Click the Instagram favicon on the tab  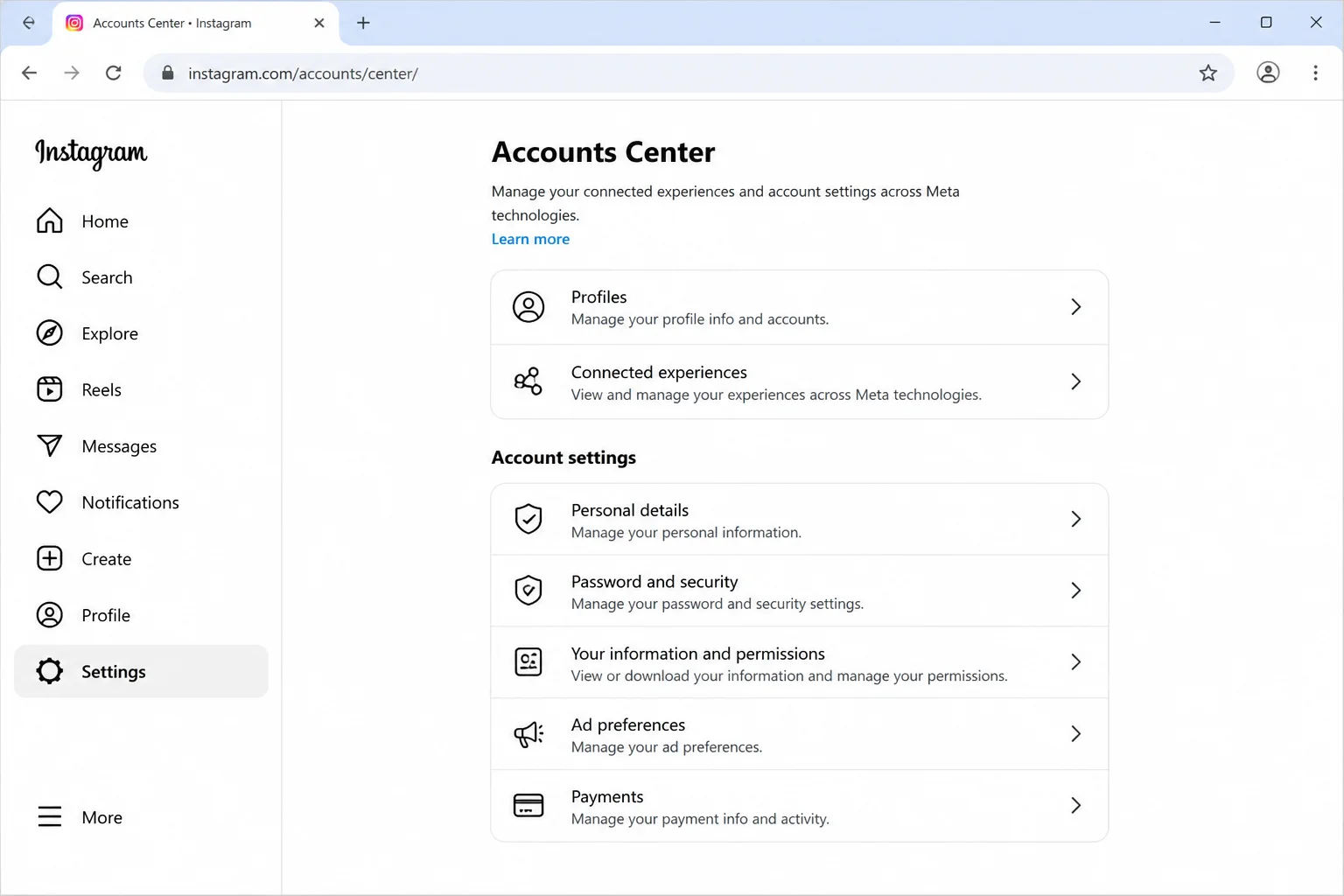click(75, 23)
